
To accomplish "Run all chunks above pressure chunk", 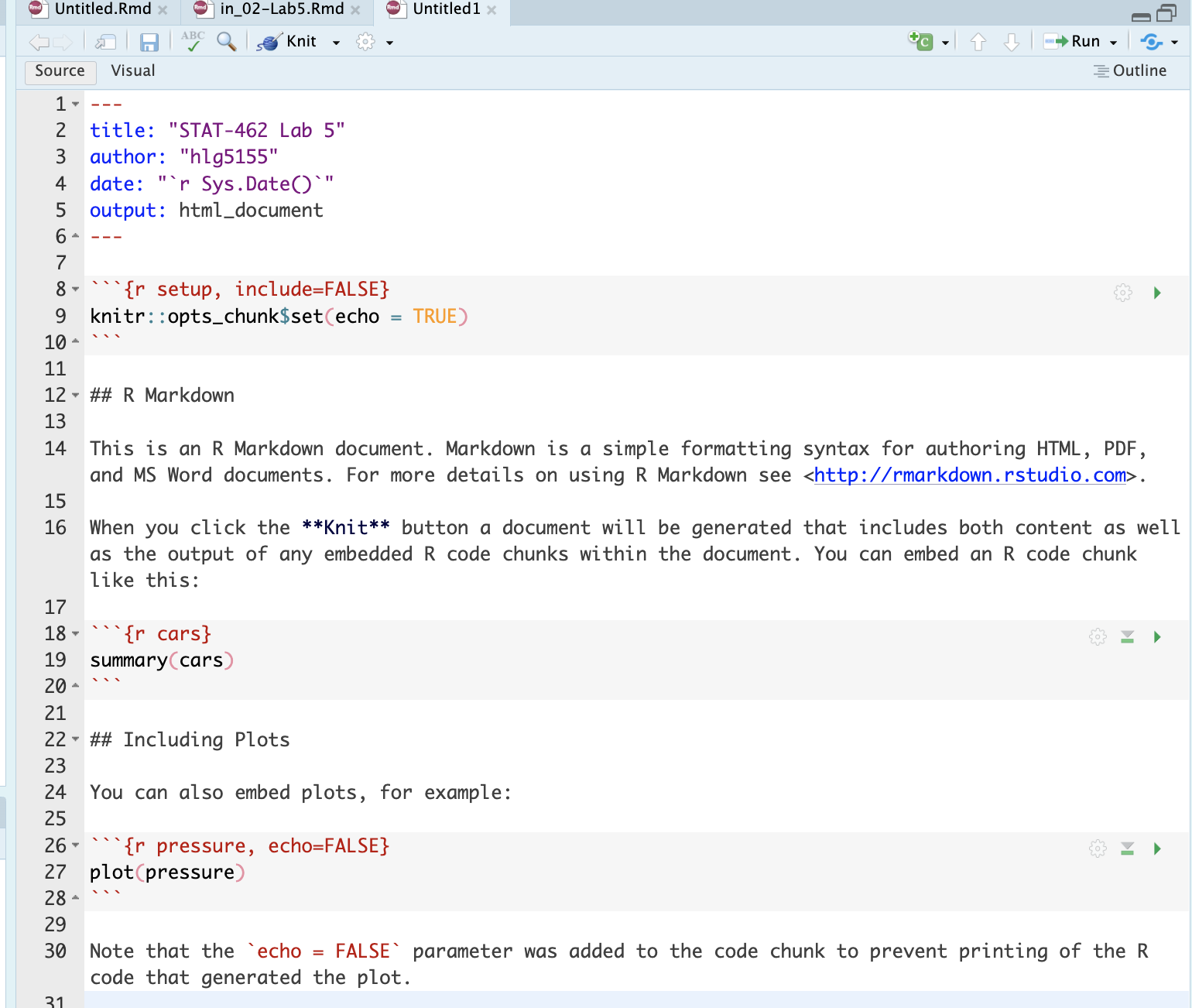I will 1128,849.
